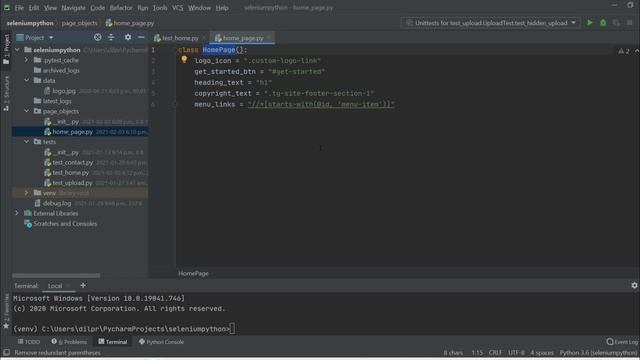Collapse the seleniumpython root folder

pyautogui.click(x=17, y=50)
